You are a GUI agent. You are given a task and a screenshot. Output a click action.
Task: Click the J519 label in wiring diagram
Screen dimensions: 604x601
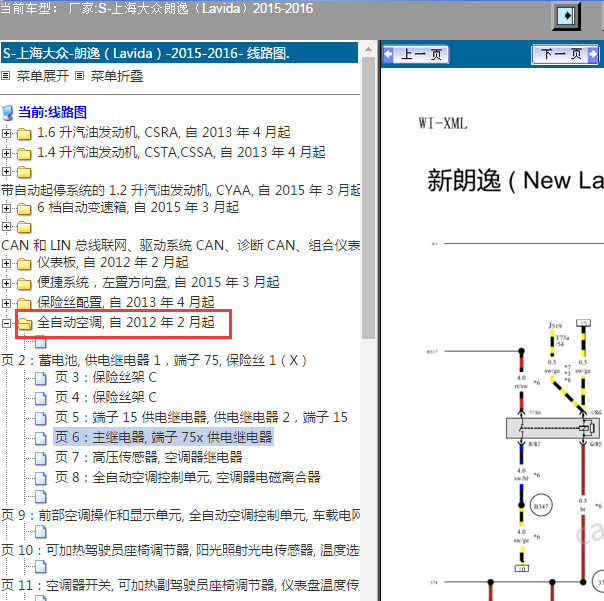point(555,326)
